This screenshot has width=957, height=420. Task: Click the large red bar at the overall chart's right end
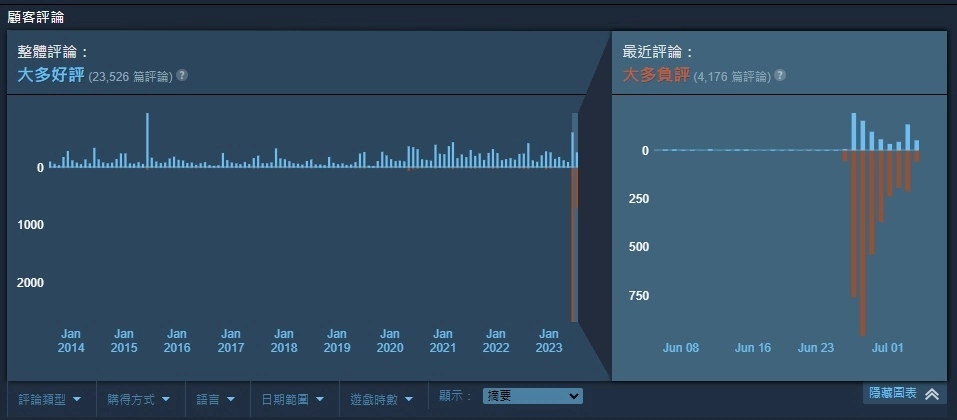tap(574, 245)
